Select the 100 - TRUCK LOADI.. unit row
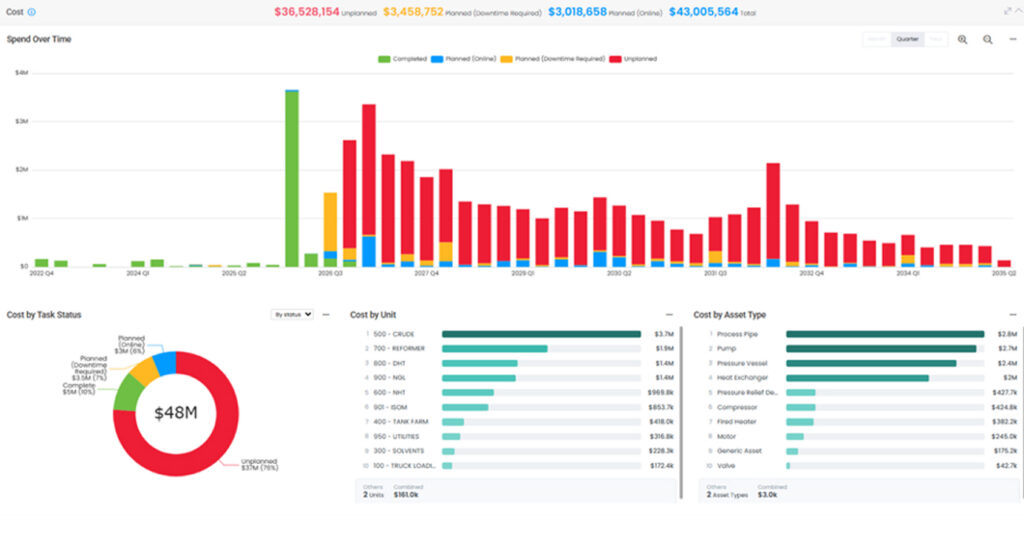 tap(519, 466)
